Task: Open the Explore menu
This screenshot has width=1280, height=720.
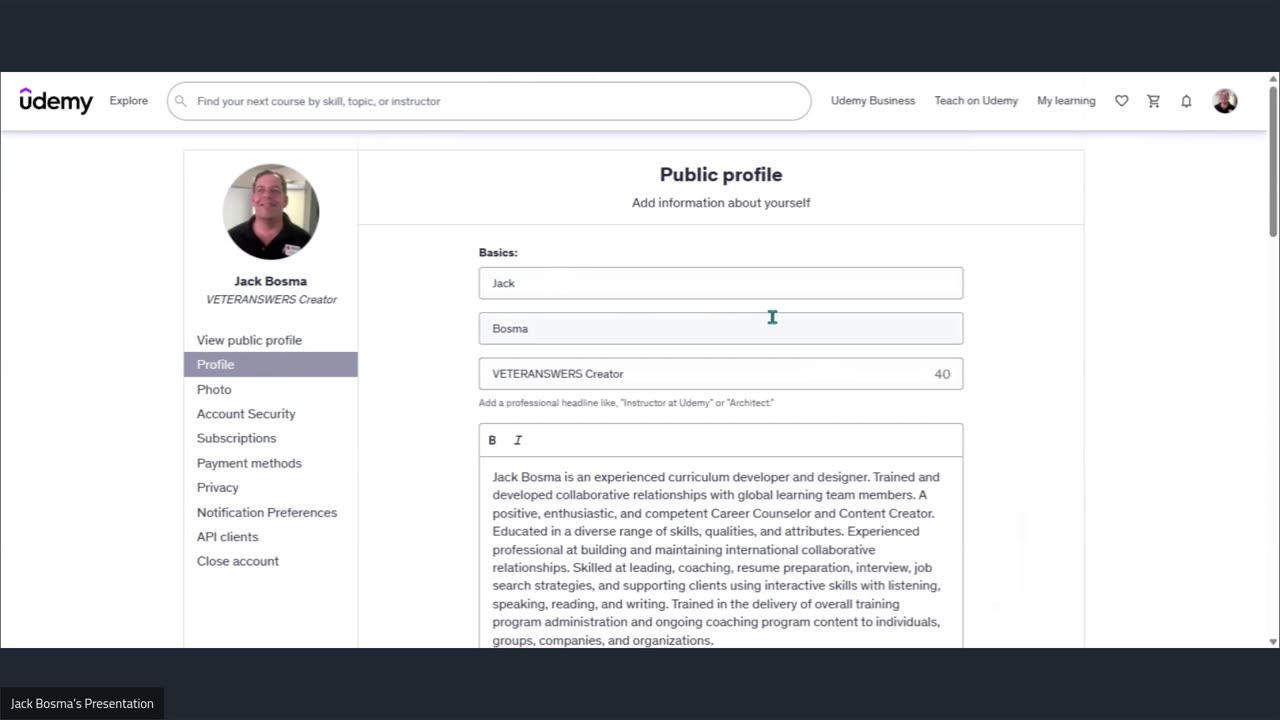Action: point(129,101)
